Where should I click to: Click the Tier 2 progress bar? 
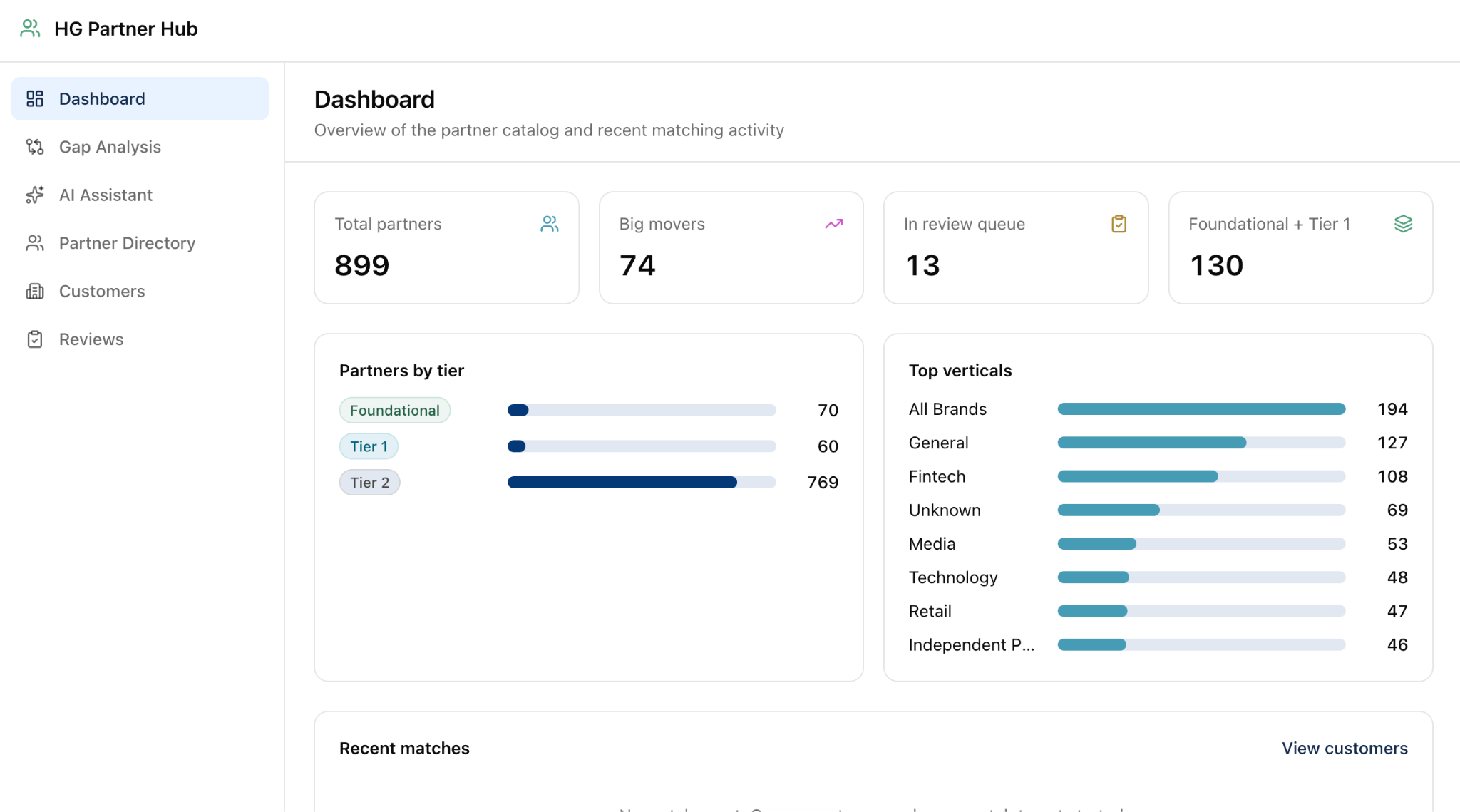coord(642,483)
